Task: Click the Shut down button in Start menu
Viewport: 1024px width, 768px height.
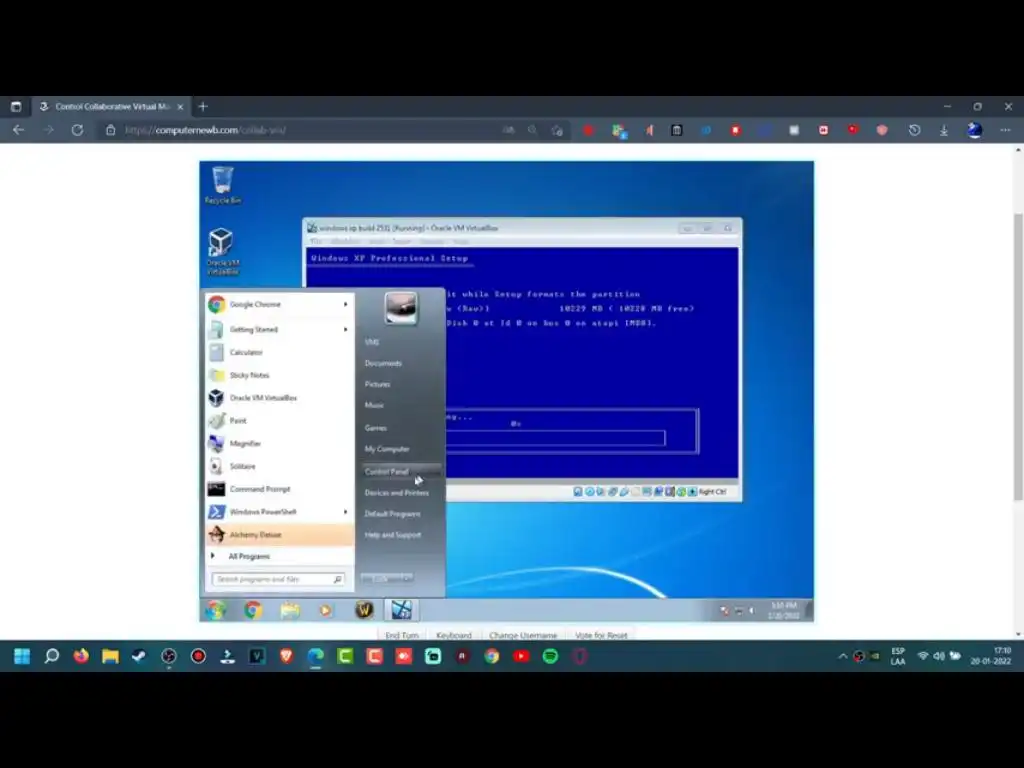Action: click(x=381, y=578)
